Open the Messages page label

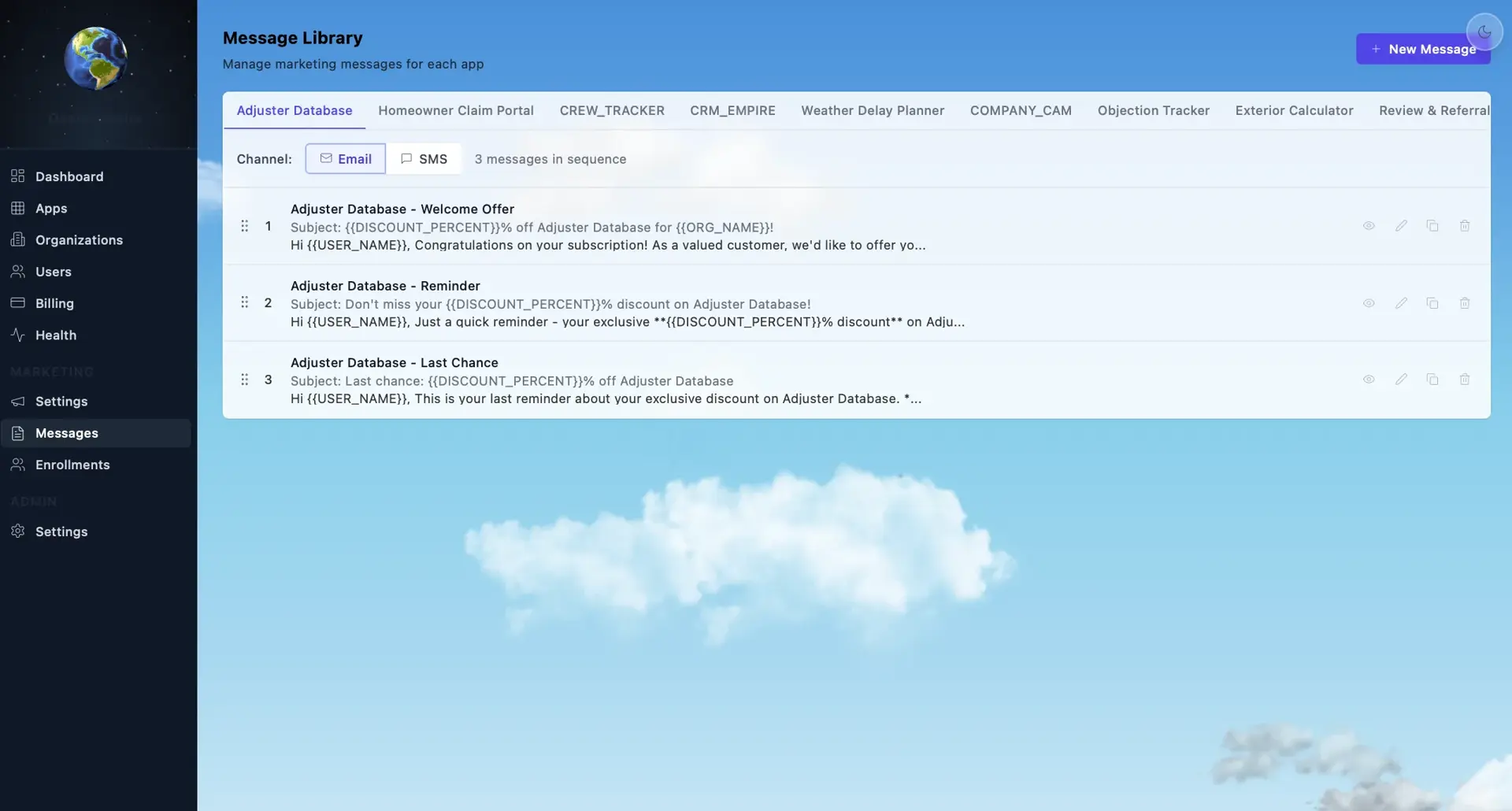[x=67, y=433]
